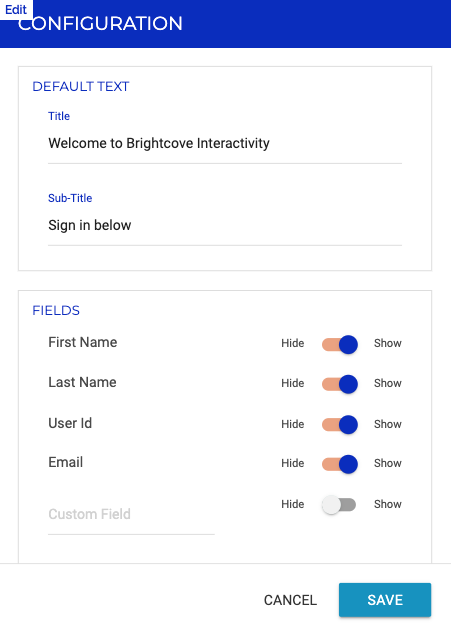Turn off the Email field toggle
This screenshot has width=451, height=640.
[340, 464]
